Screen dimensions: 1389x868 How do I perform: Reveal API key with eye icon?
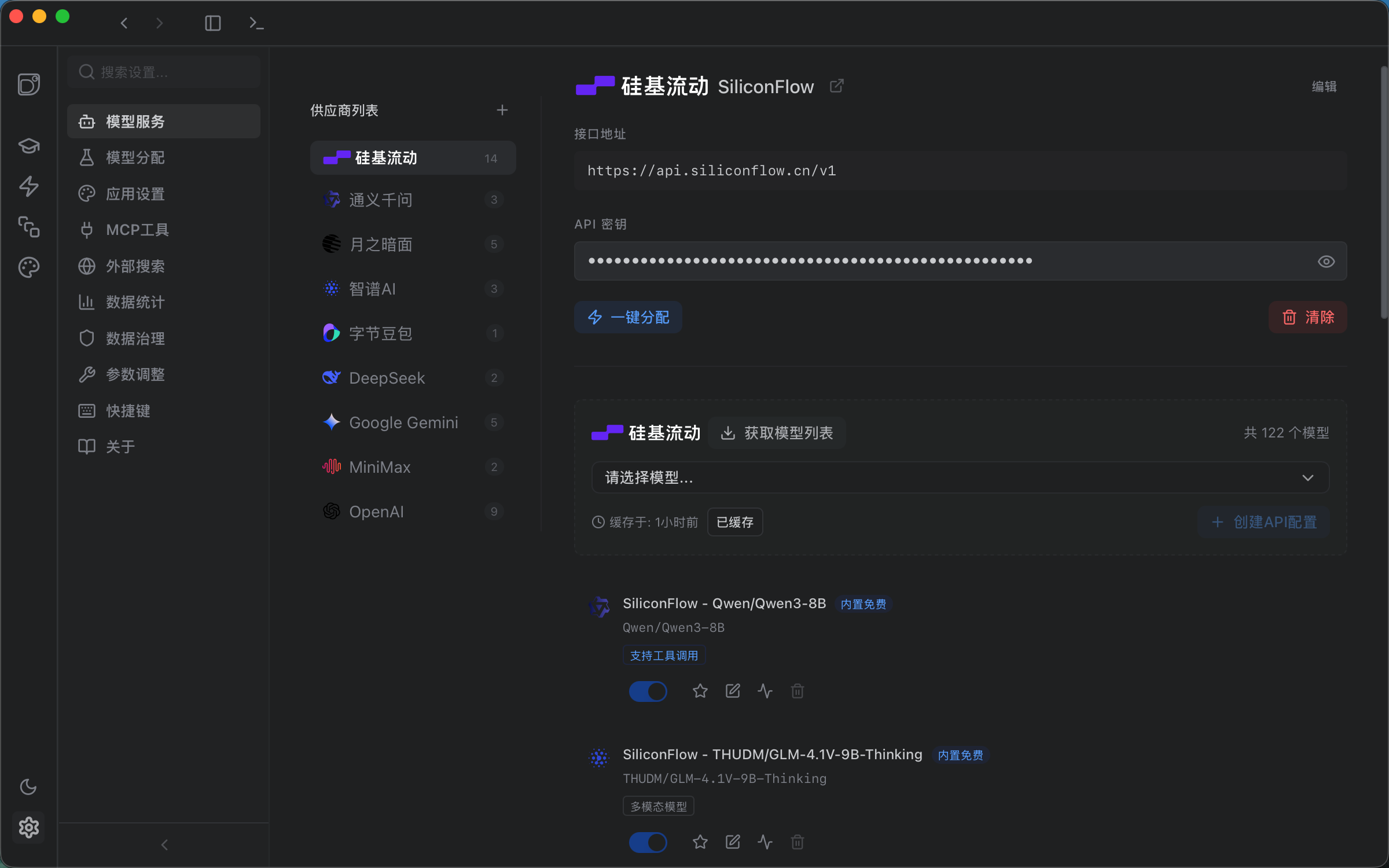[1326, 262]
